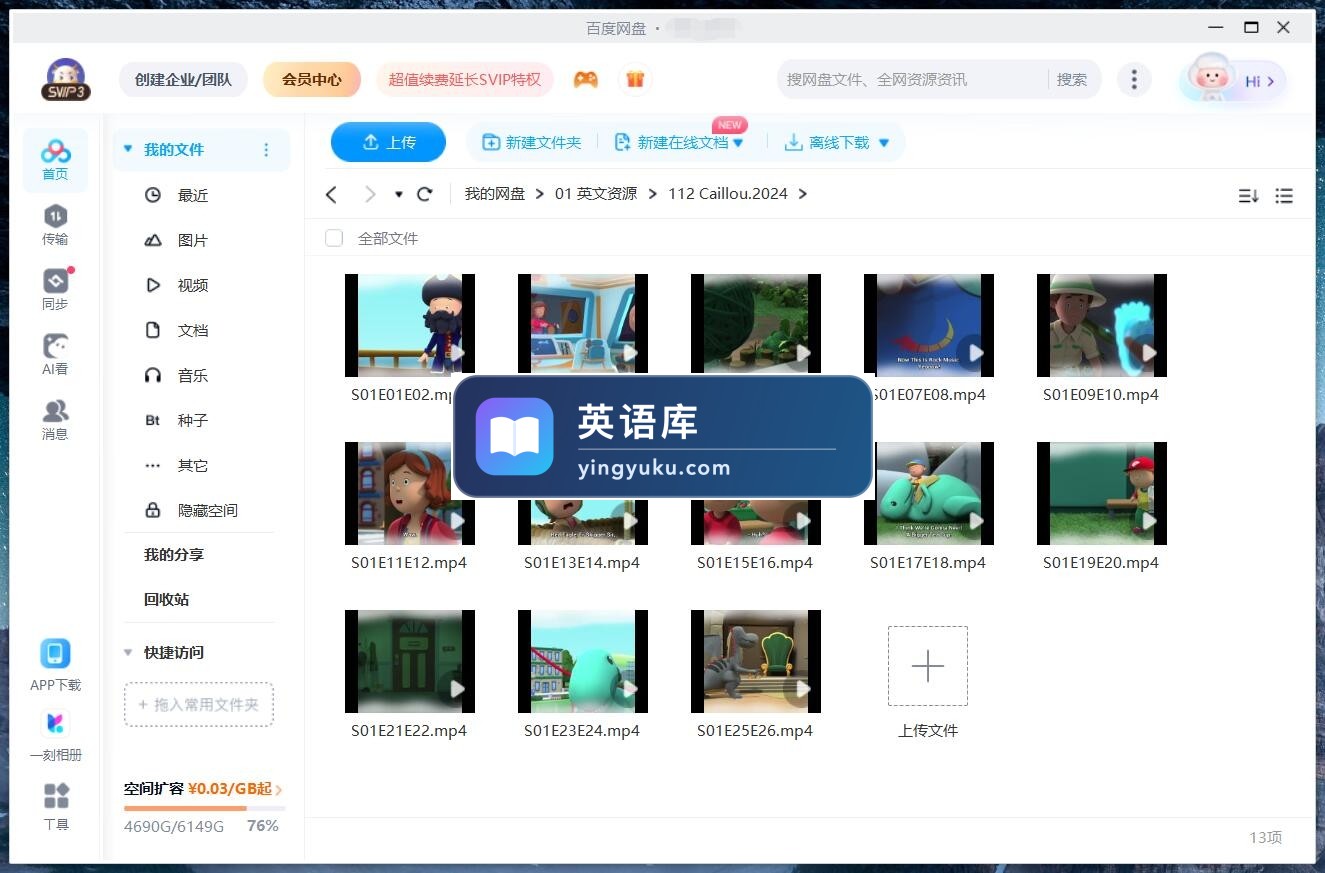Click 空间扩容 ¥0.03/GB起 link
Screen dimensions: 1325x873
[203, 789]
